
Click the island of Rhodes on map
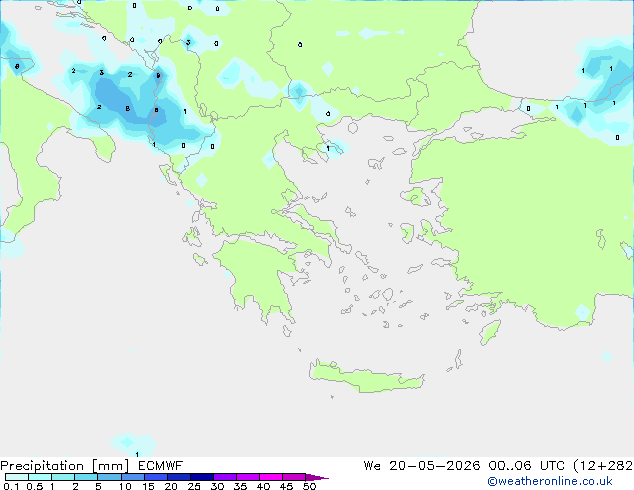click(490, 332)
